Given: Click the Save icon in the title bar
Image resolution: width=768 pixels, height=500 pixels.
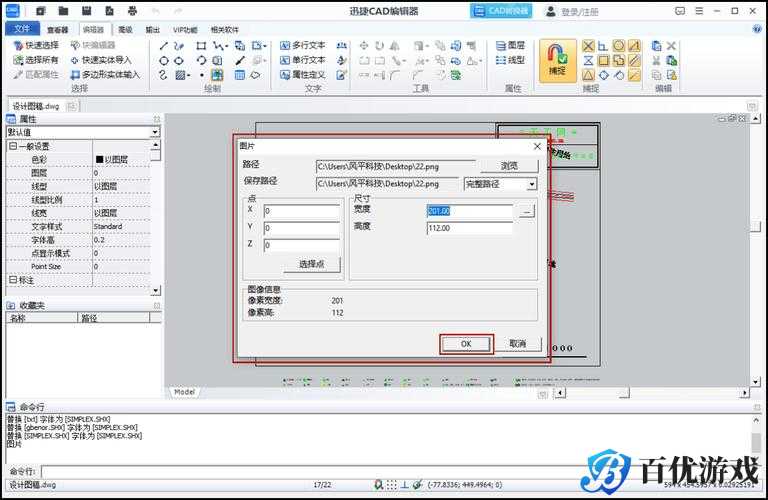Looking at the screenshot, I should tap(87, 11).
